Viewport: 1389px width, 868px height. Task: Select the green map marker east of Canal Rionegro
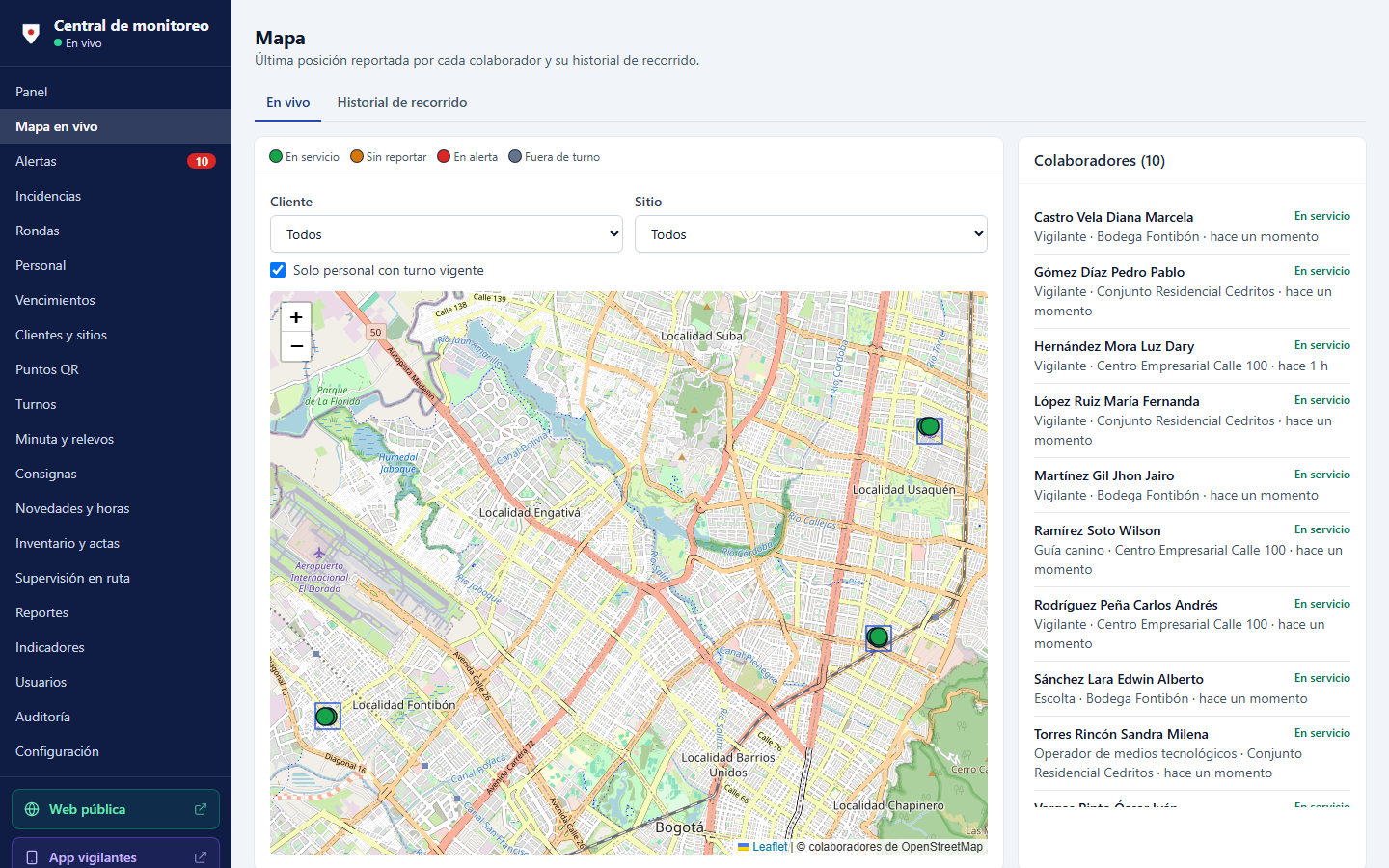click(x=878, y=637)
